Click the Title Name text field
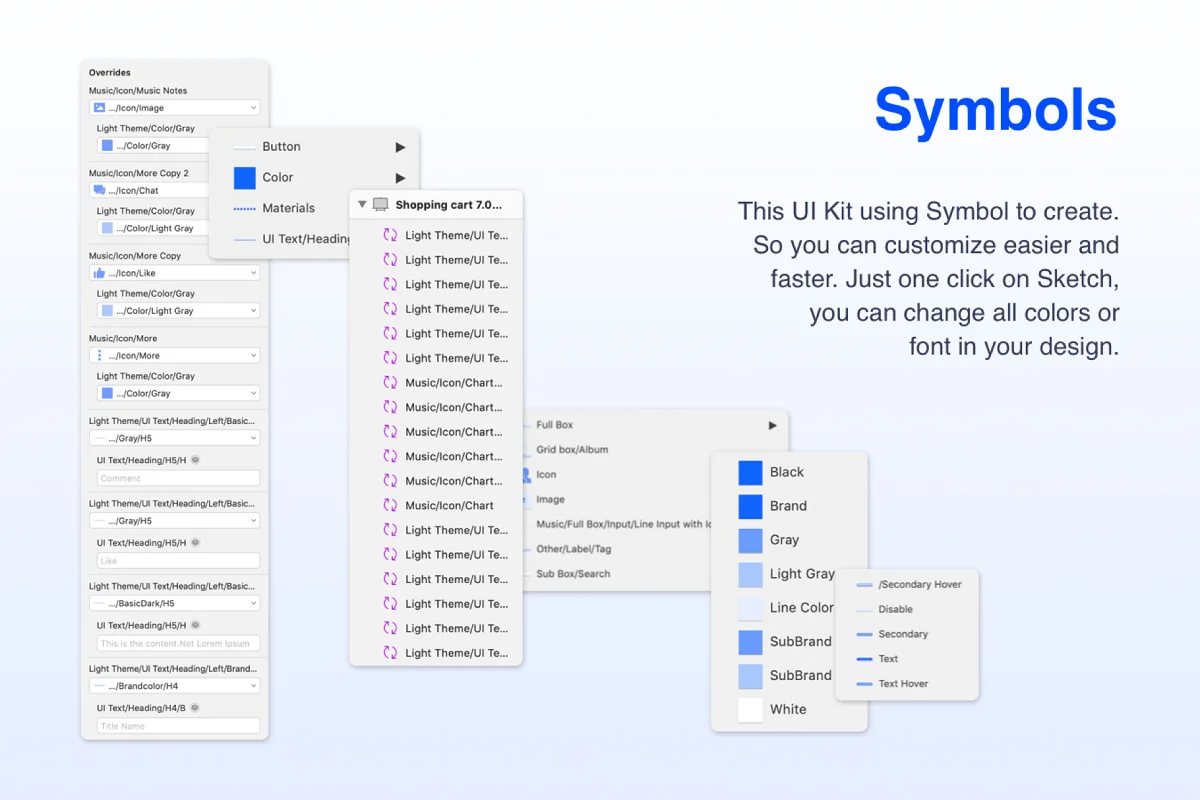The height and width of the screenshot is (800, 1200). tap(178, 726)
